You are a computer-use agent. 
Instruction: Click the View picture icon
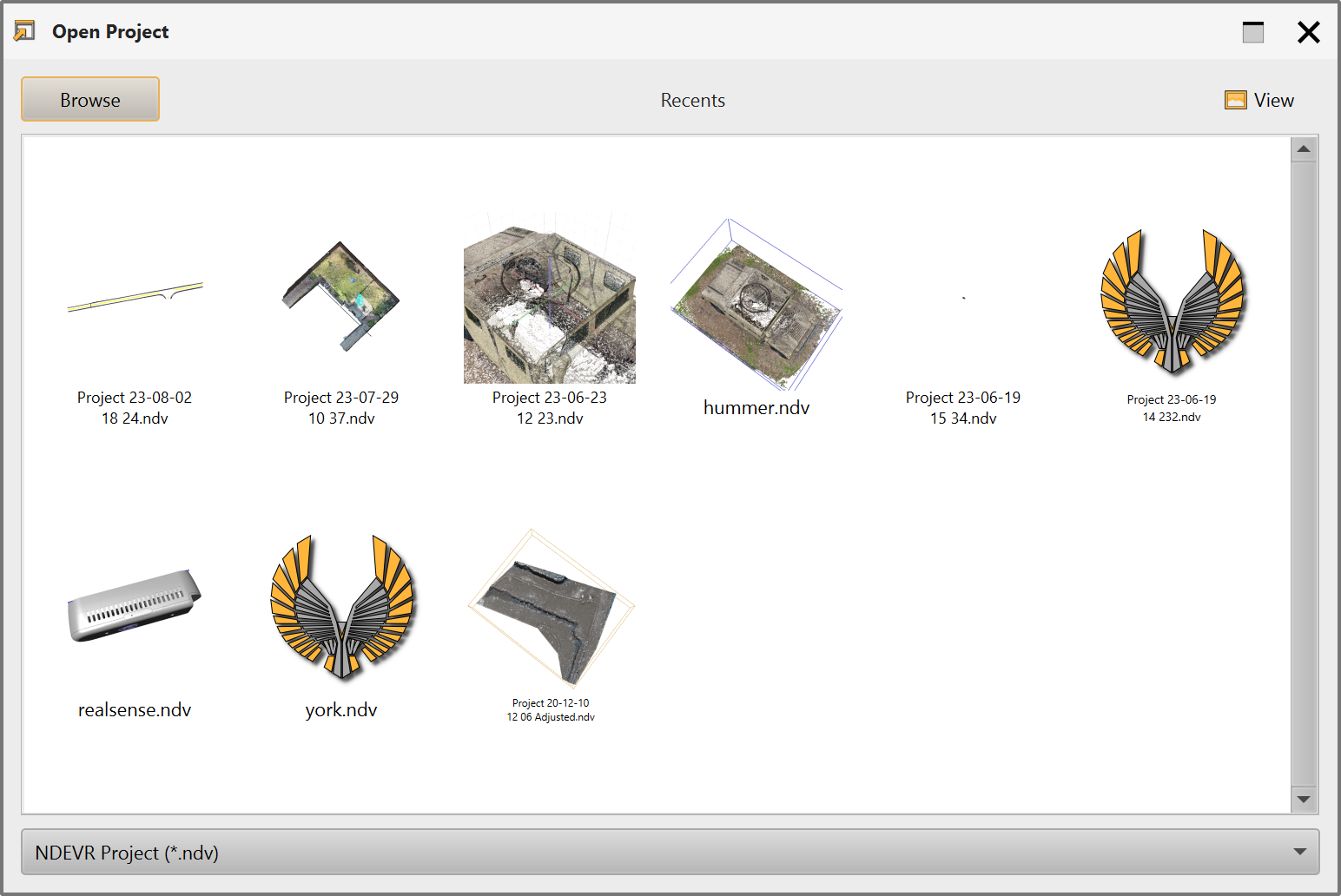(x=1235, y=101)
